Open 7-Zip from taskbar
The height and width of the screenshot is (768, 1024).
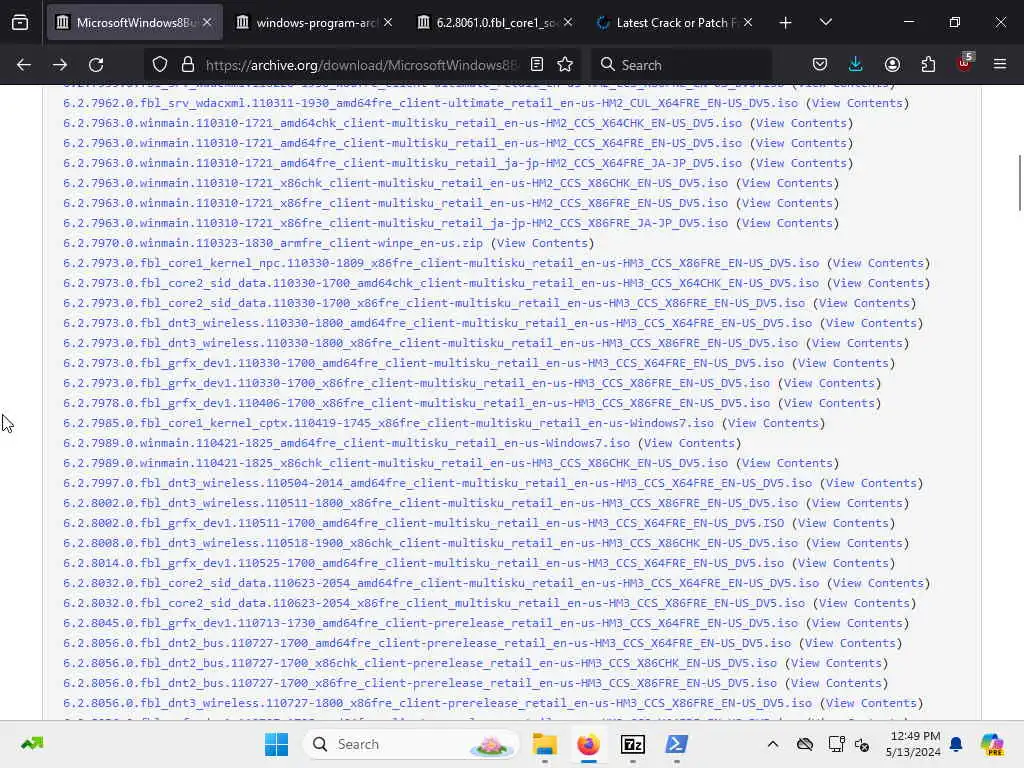(632, 744)
